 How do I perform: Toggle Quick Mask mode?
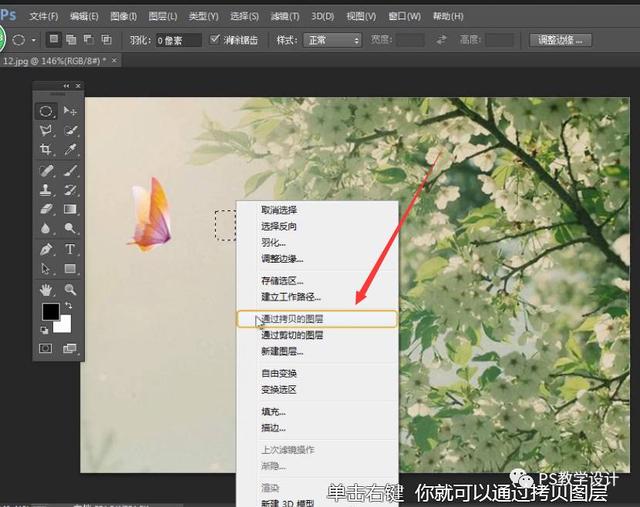[x=45, y=348]
